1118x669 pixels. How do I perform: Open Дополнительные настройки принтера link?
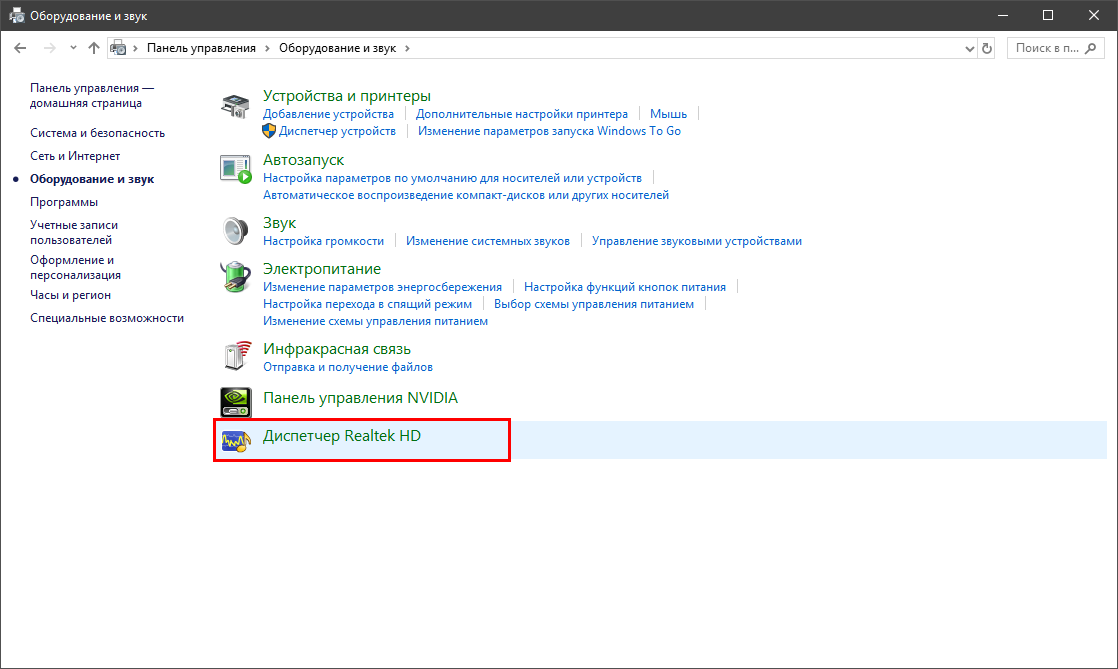point(522,114)
